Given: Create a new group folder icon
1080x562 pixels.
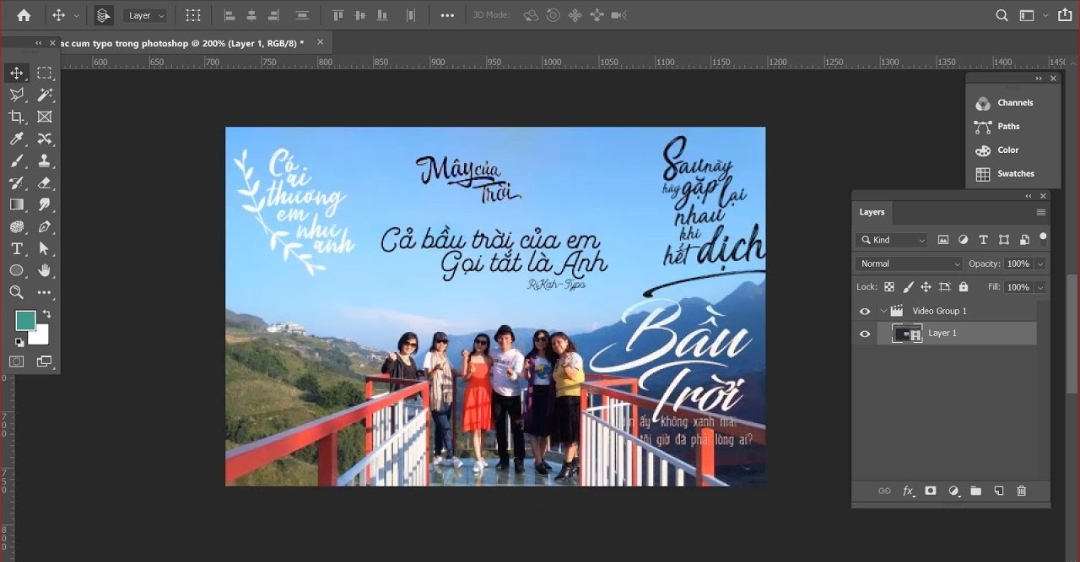Looking at the screenshot, I should pyautogui.click(x=976, y=491).
